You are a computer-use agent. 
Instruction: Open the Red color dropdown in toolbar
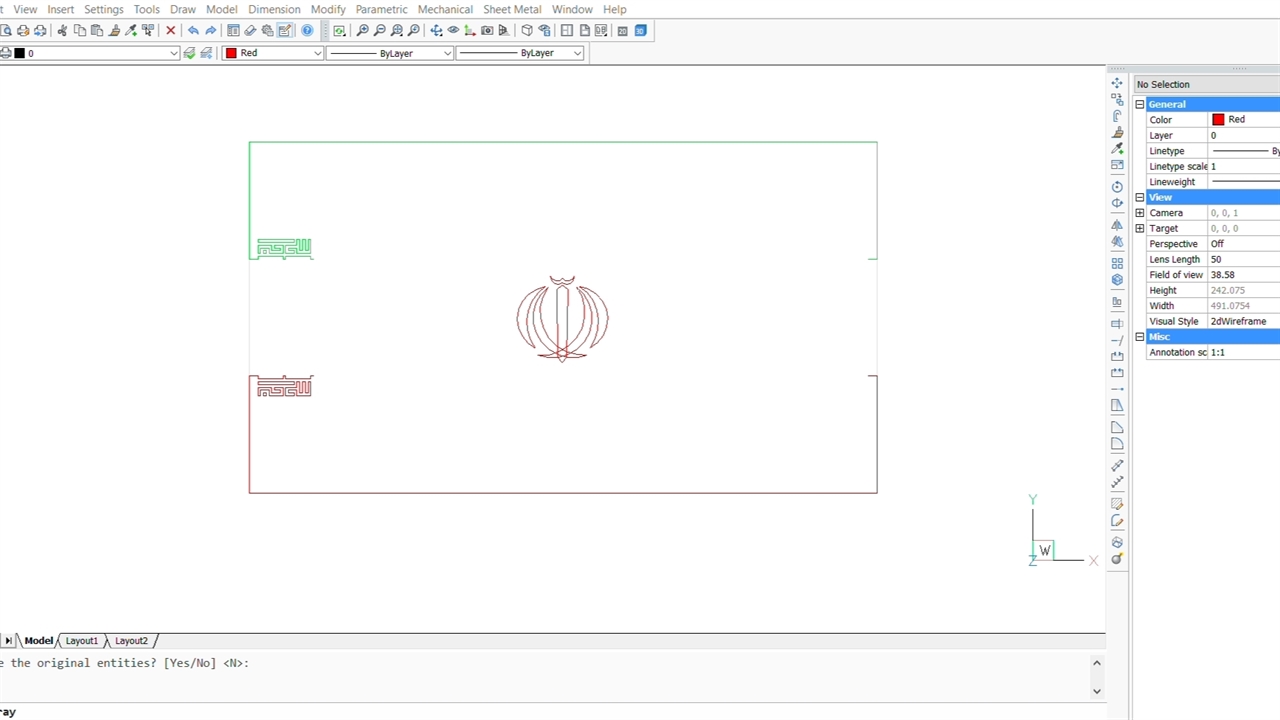click(318, 53)
